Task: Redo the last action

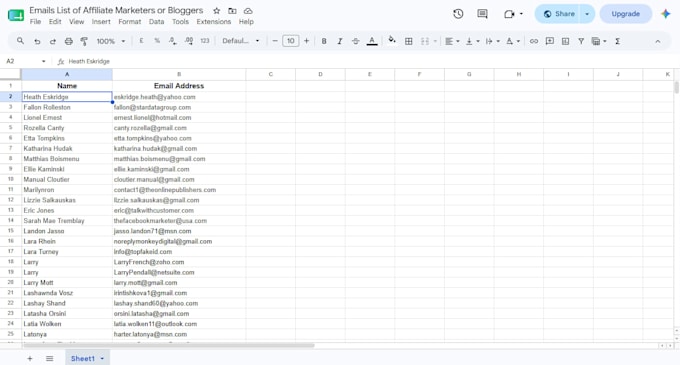Action: 52,41
